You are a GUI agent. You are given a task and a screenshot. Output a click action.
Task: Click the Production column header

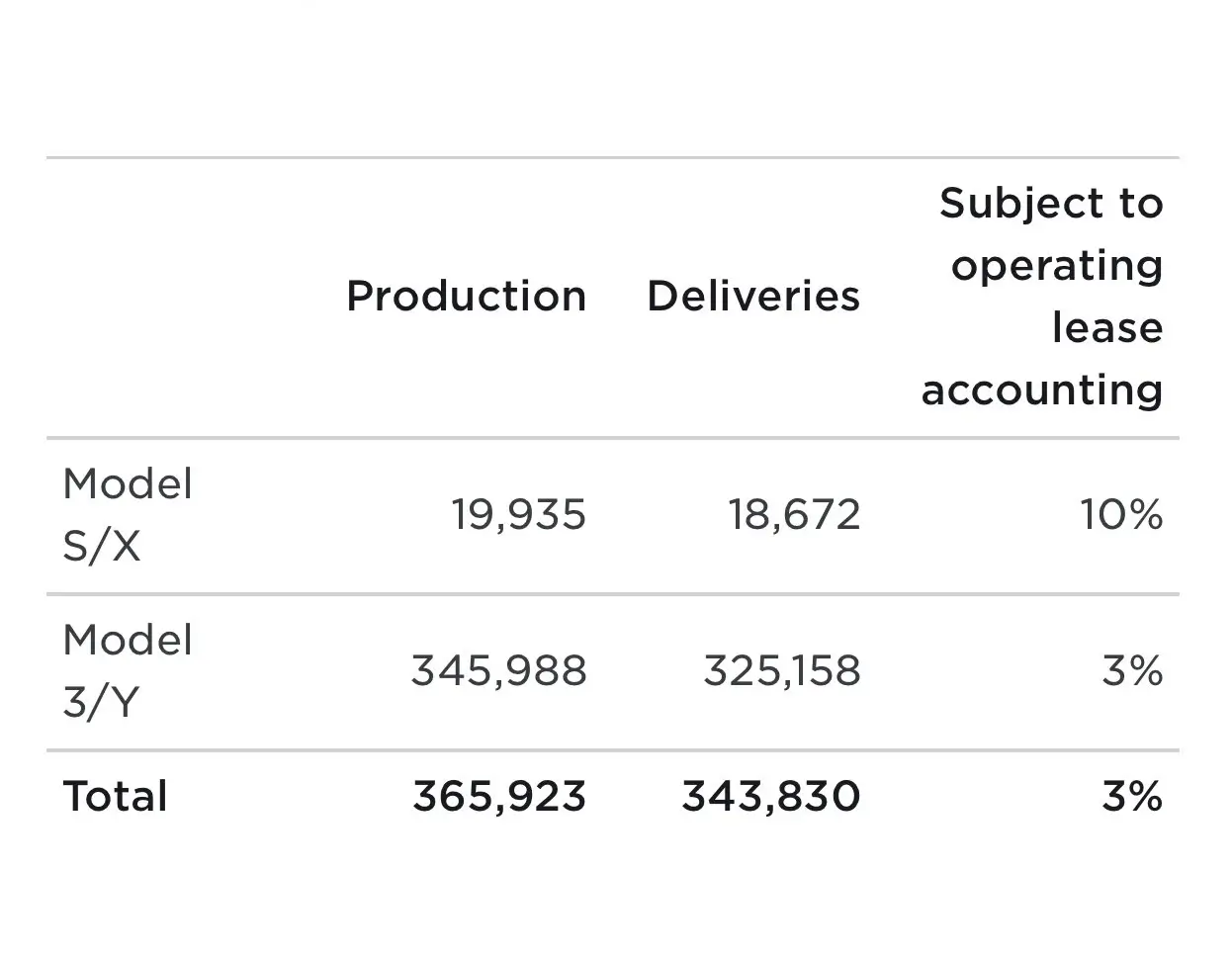[x=467, y=296]
